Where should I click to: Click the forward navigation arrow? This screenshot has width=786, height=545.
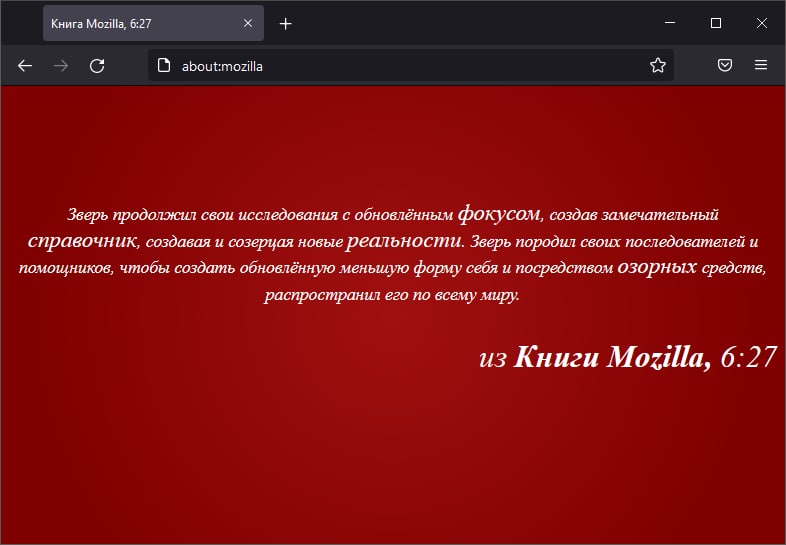(61, 66)
